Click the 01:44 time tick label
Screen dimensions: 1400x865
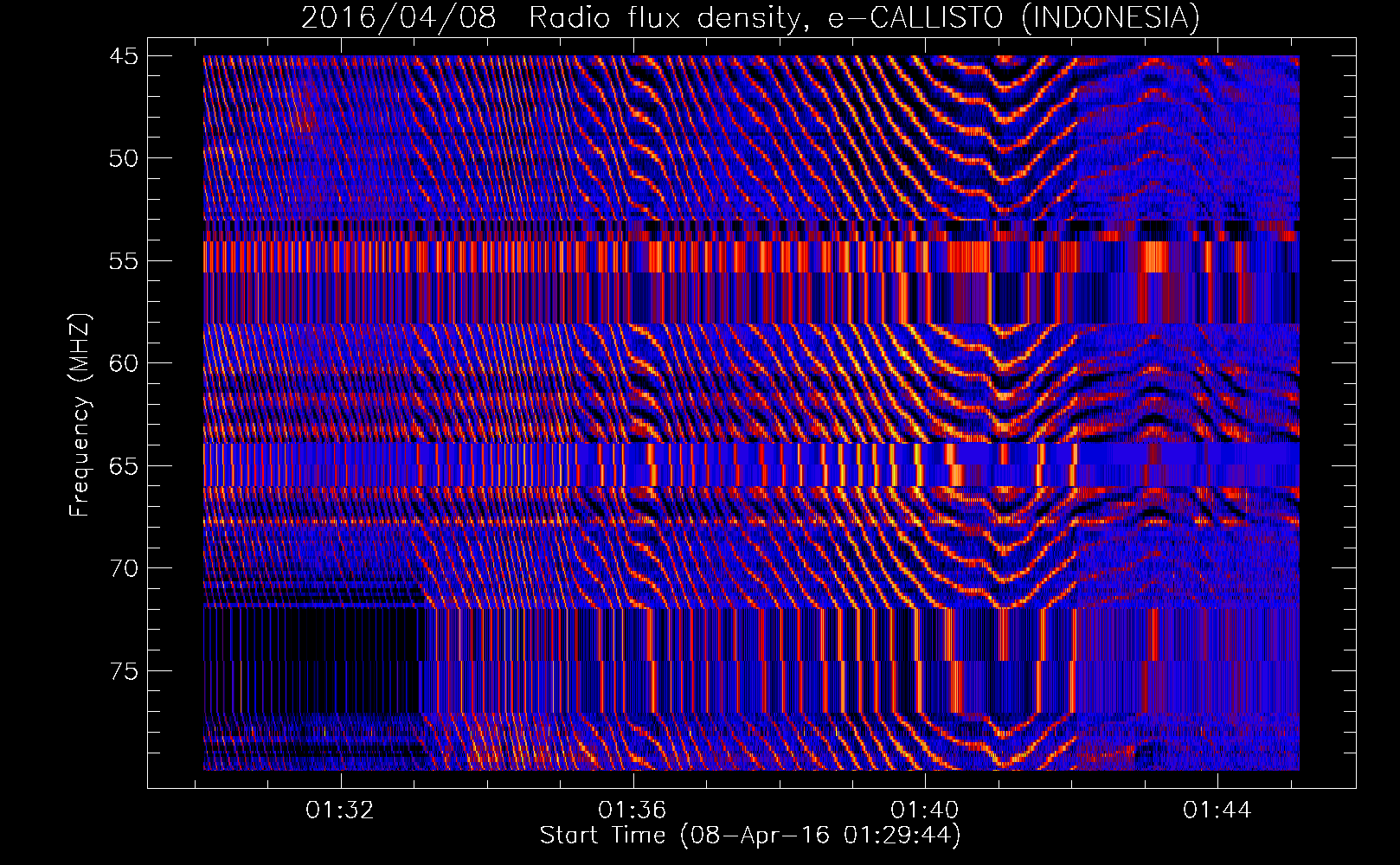click(1217, 810)
